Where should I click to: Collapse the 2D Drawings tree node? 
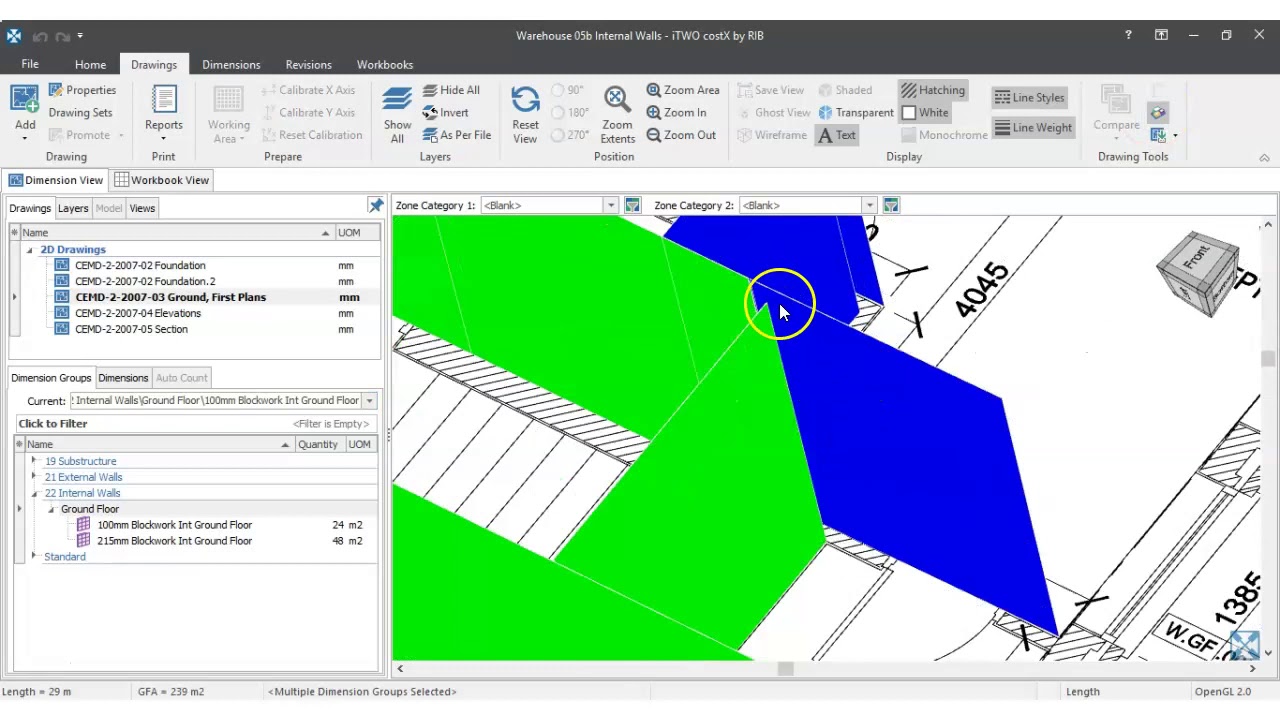(x=30, y=250)
